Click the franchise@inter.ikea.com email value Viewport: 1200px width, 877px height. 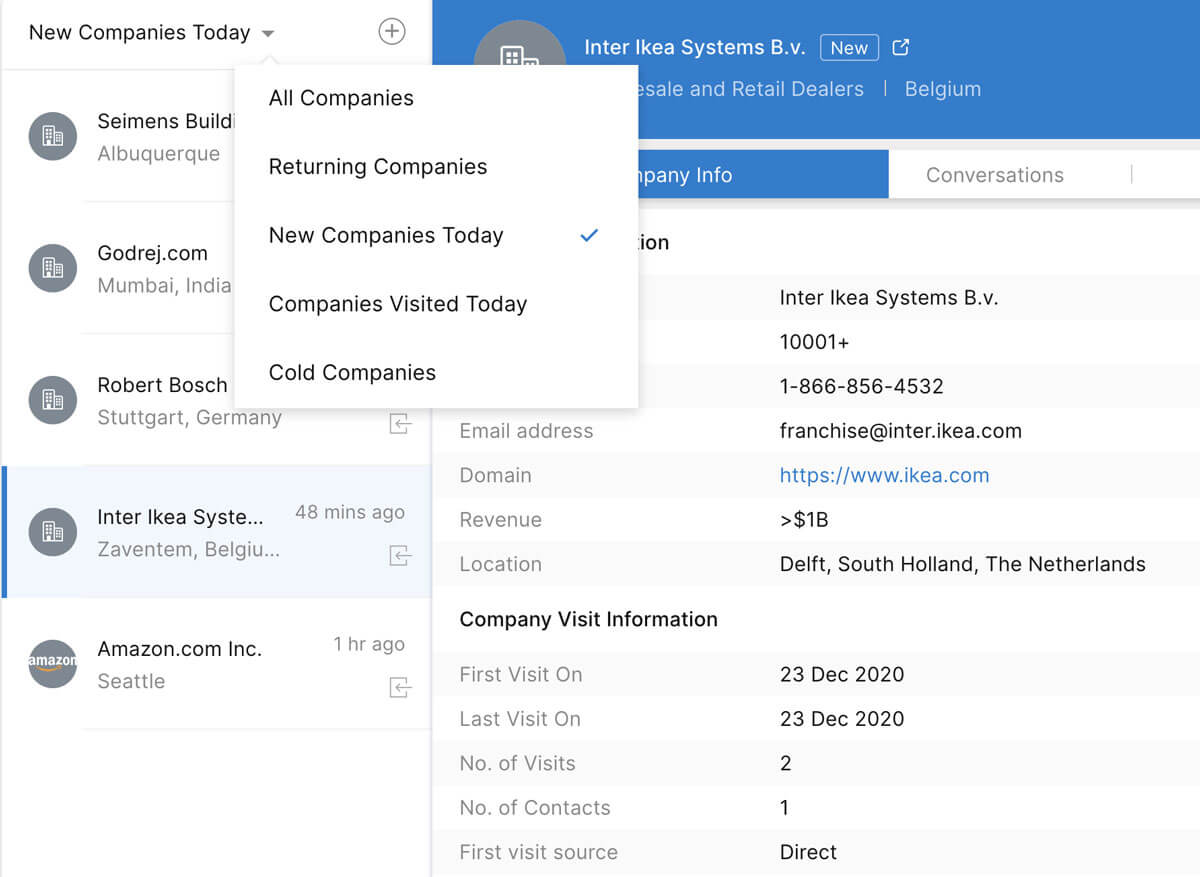(900, 432)
